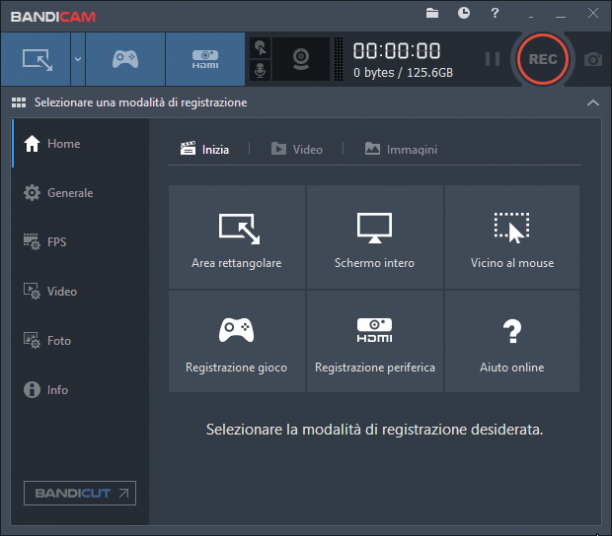Image resolution: width=612 pixels, height=536 pixels.
Task: Open the recording mode grid menu icon
Action: (19, 103)
